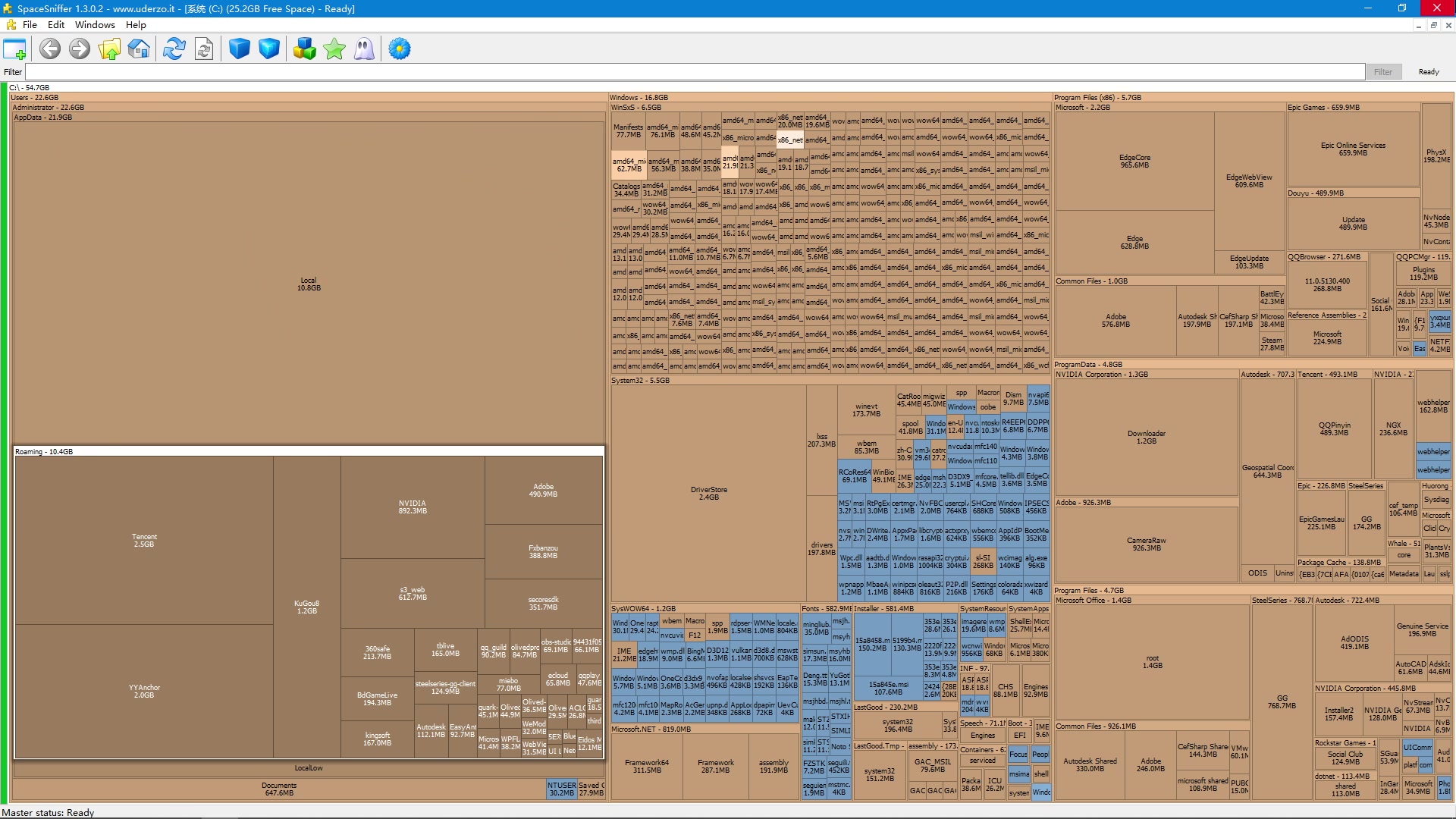The image size is (1456, 819).
Task: Select the KuGou8 1.2GB block
Action: (x=307, y=607)
